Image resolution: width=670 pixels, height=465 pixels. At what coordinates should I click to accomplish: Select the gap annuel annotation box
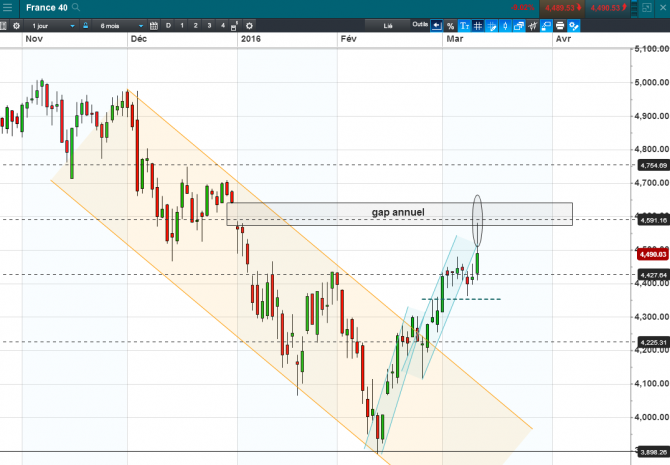click(399, 214)
